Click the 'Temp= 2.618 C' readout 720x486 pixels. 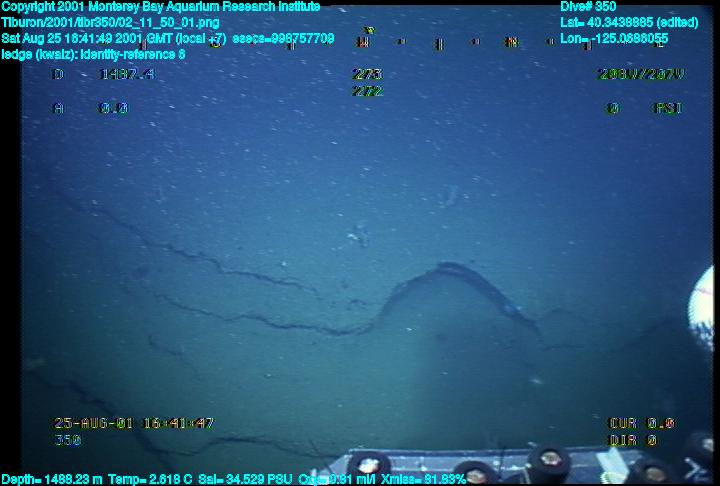(x=150, y=480)
